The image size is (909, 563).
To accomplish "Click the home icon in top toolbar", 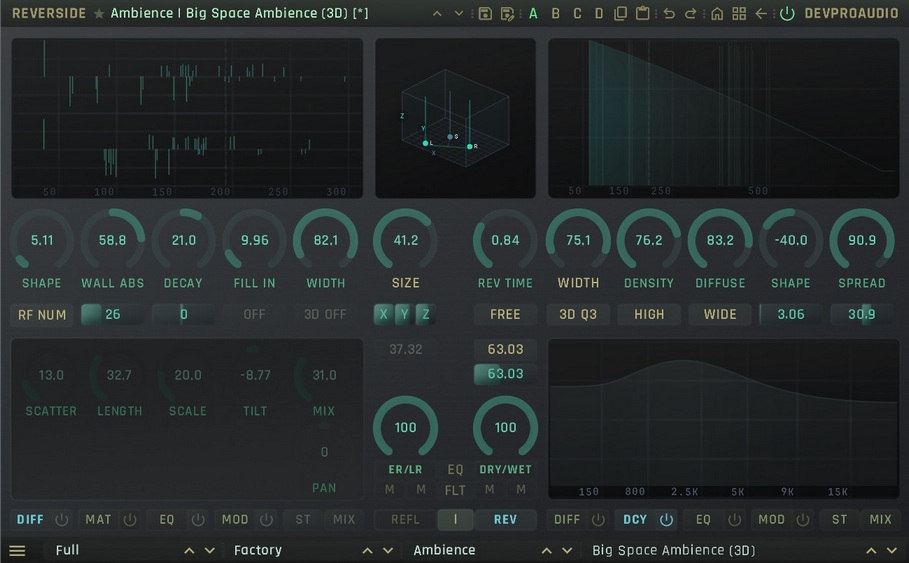I will click(x=717, y=13).
